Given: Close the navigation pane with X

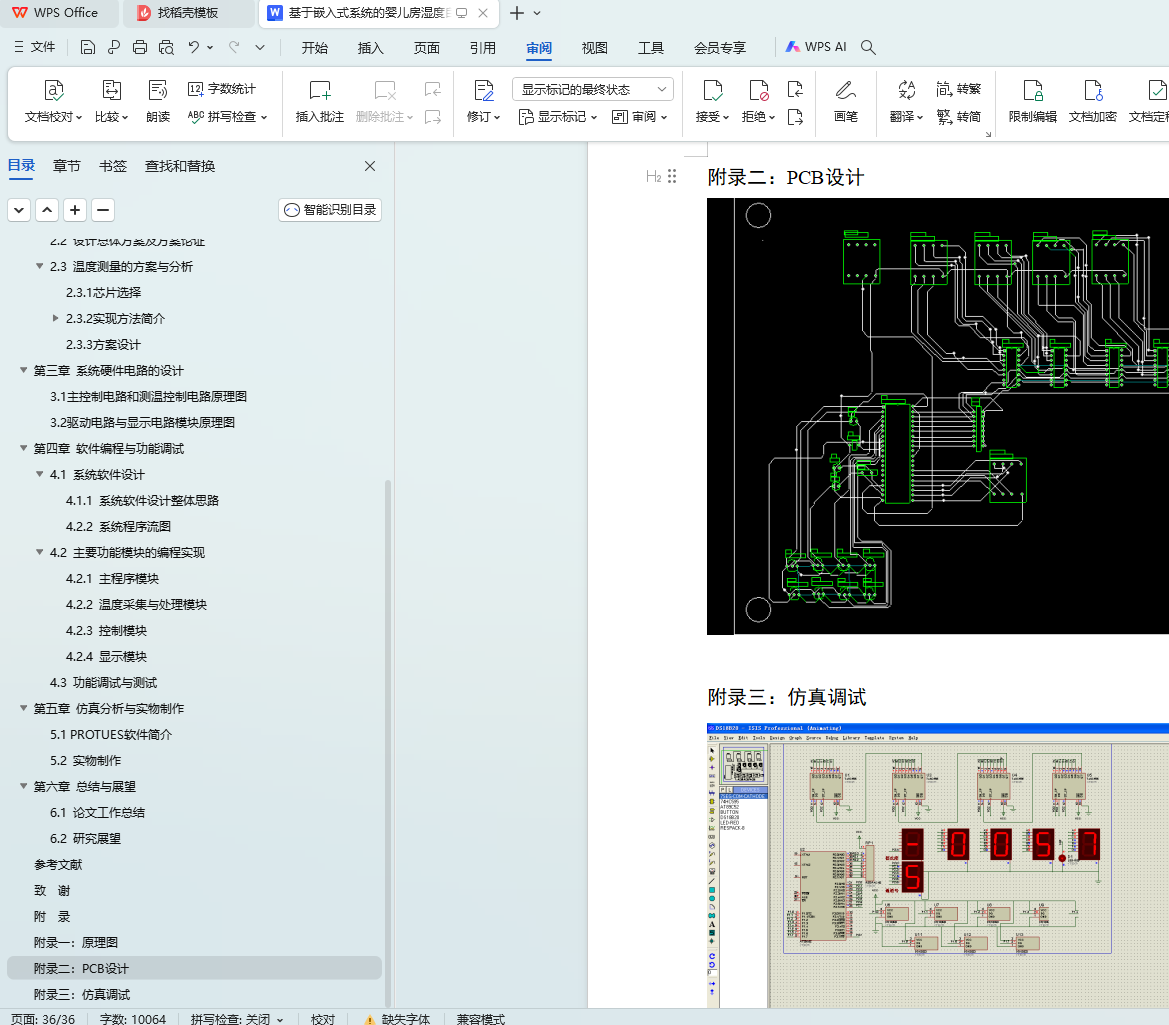Looking at the screenshot, I should [x=370, y=166].
